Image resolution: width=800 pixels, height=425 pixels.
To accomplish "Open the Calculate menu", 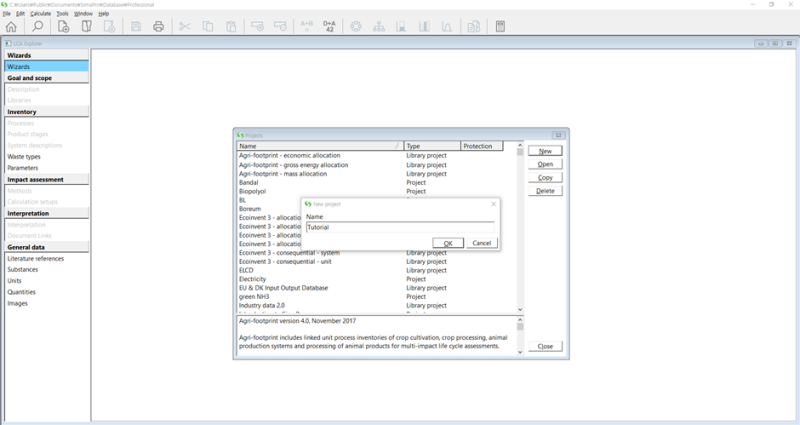I will (40, 14).
